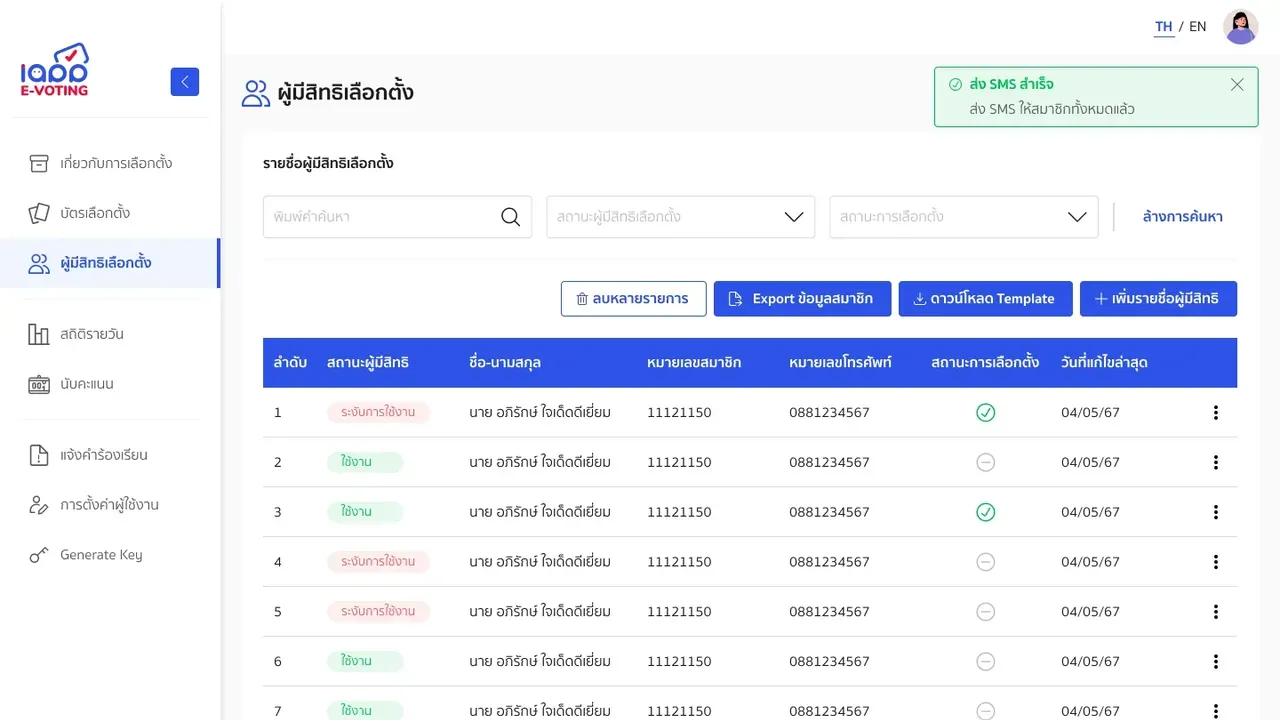This screenshot has height=720, width=1280.
Task: Switch language to EN
Action: pyautogui.click(x=1198, y=27)
